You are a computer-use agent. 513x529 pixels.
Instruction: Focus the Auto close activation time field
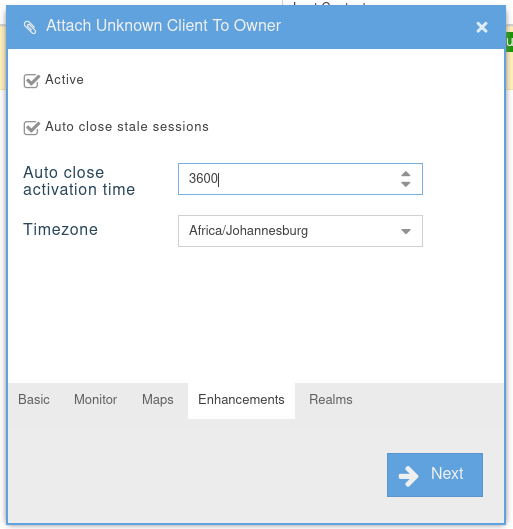(300, 179)
